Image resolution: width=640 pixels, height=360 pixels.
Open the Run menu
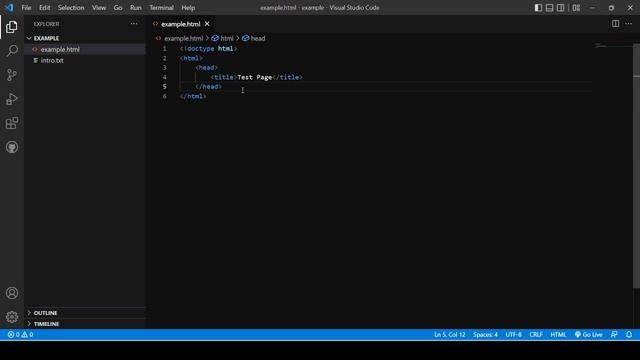tap(136, 8)
